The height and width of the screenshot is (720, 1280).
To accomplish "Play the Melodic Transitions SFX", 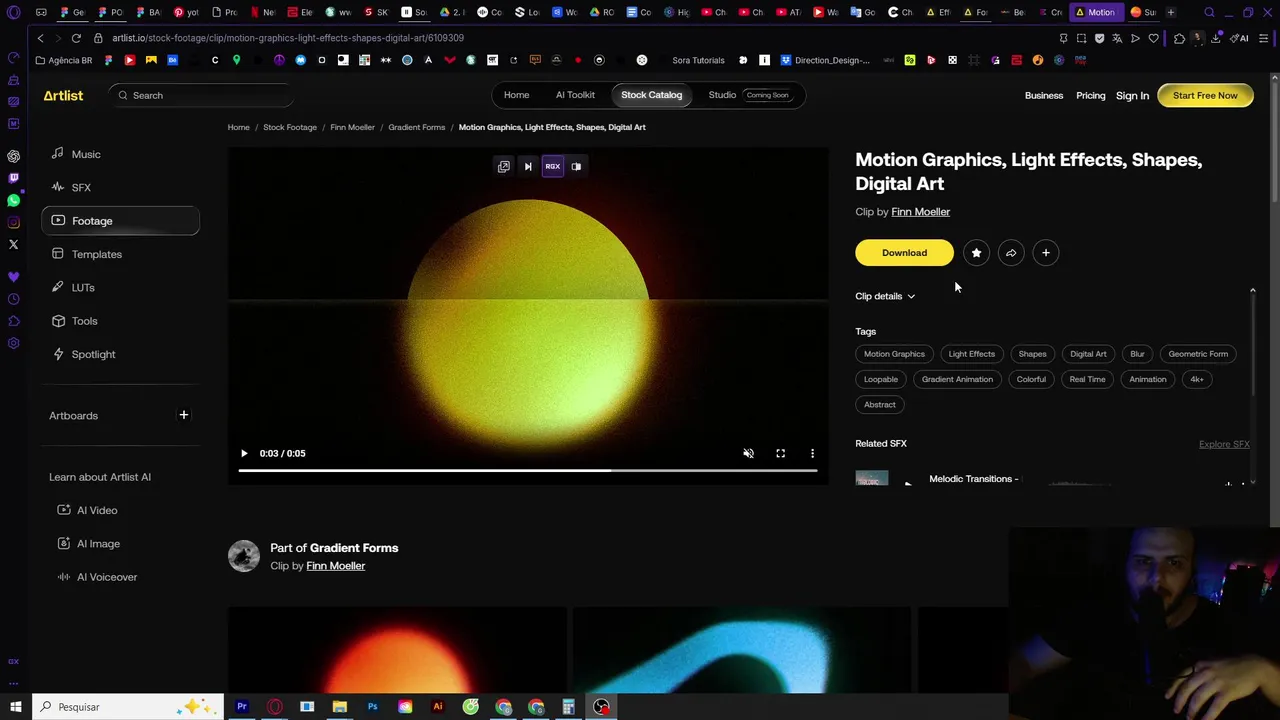I will (908, 484).
